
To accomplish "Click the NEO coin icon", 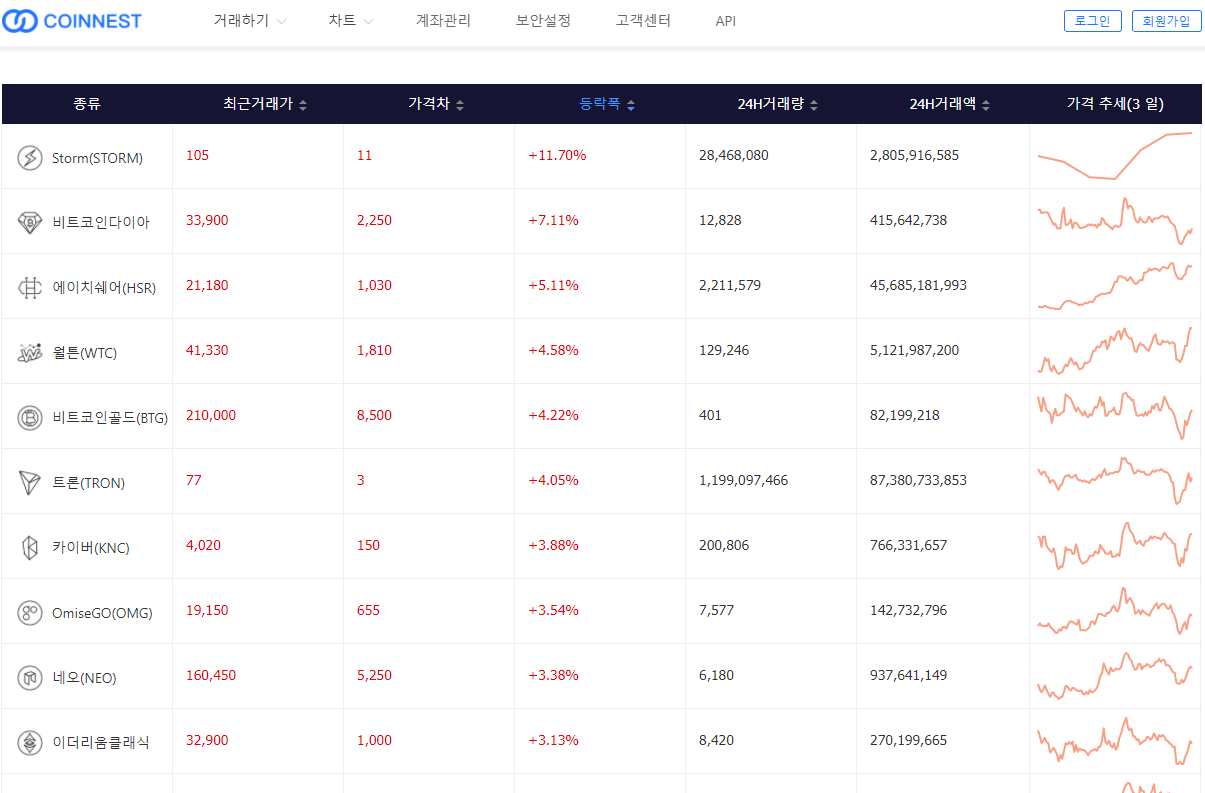I will [30, 678].
